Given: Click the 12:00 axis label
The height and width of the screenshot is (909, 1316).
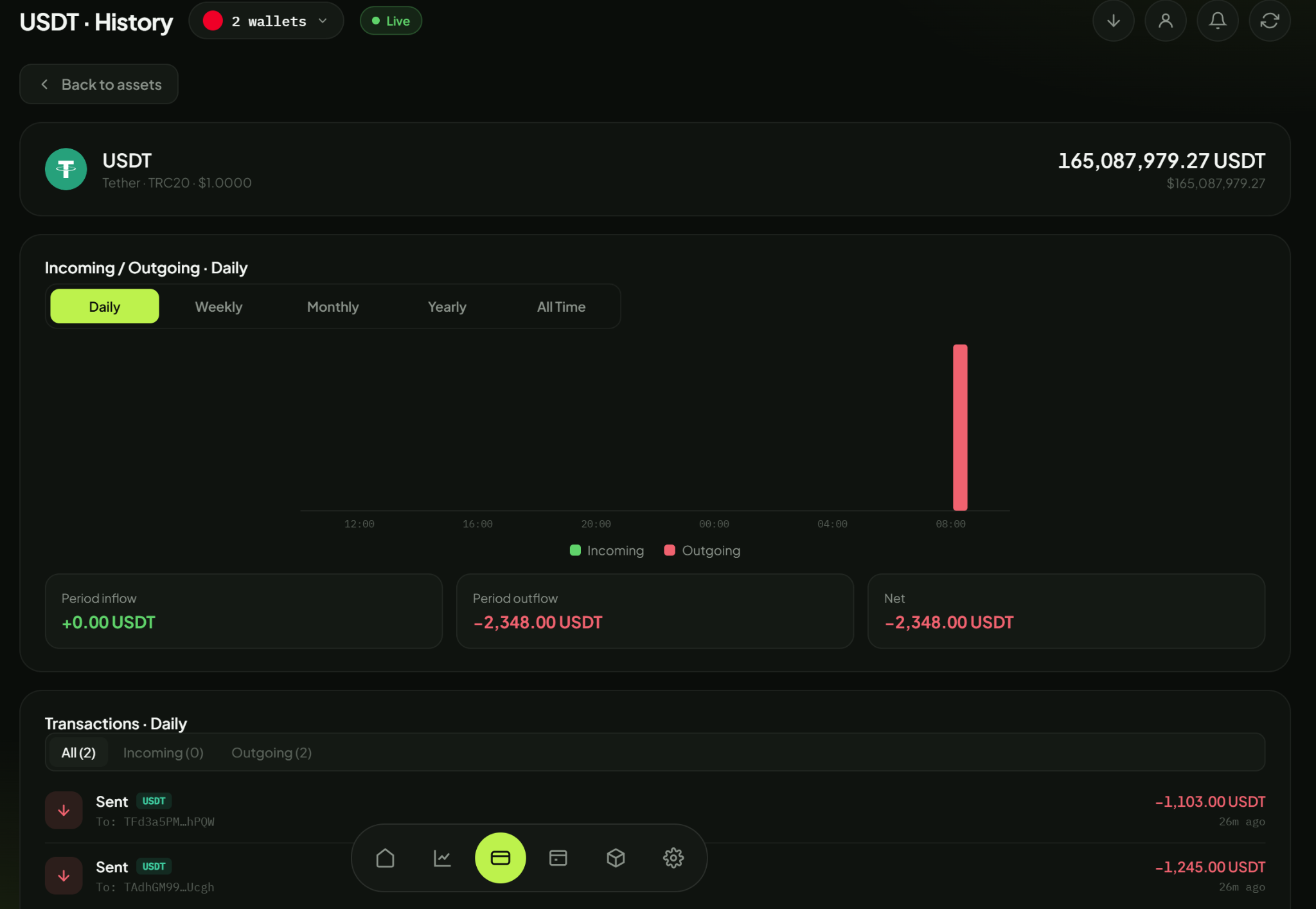Looking at the screenshot, I should pyautogui.click(x=359, y=524).
